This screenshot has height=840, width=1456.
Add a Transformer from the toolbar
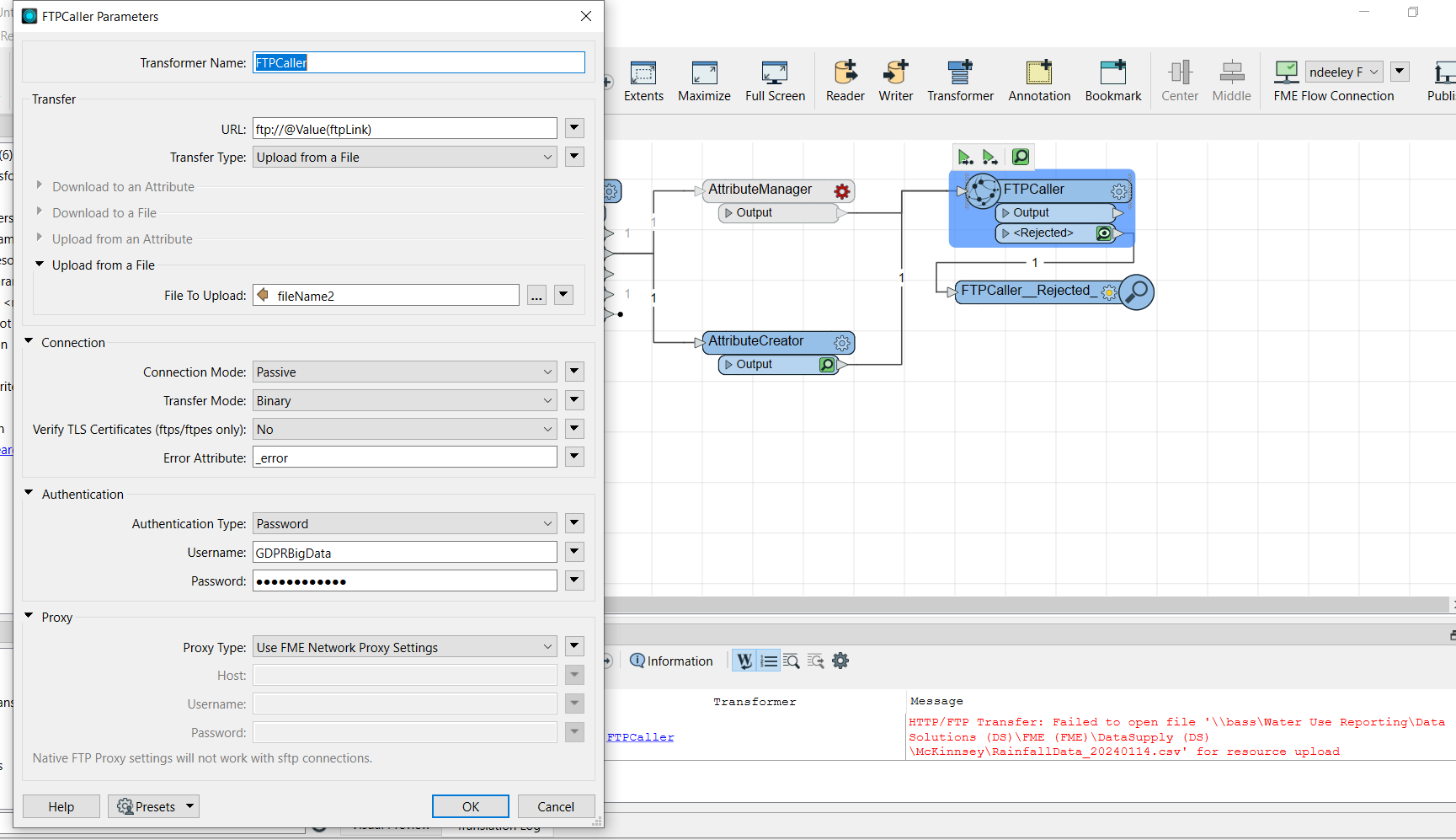[x=960, y=81]
